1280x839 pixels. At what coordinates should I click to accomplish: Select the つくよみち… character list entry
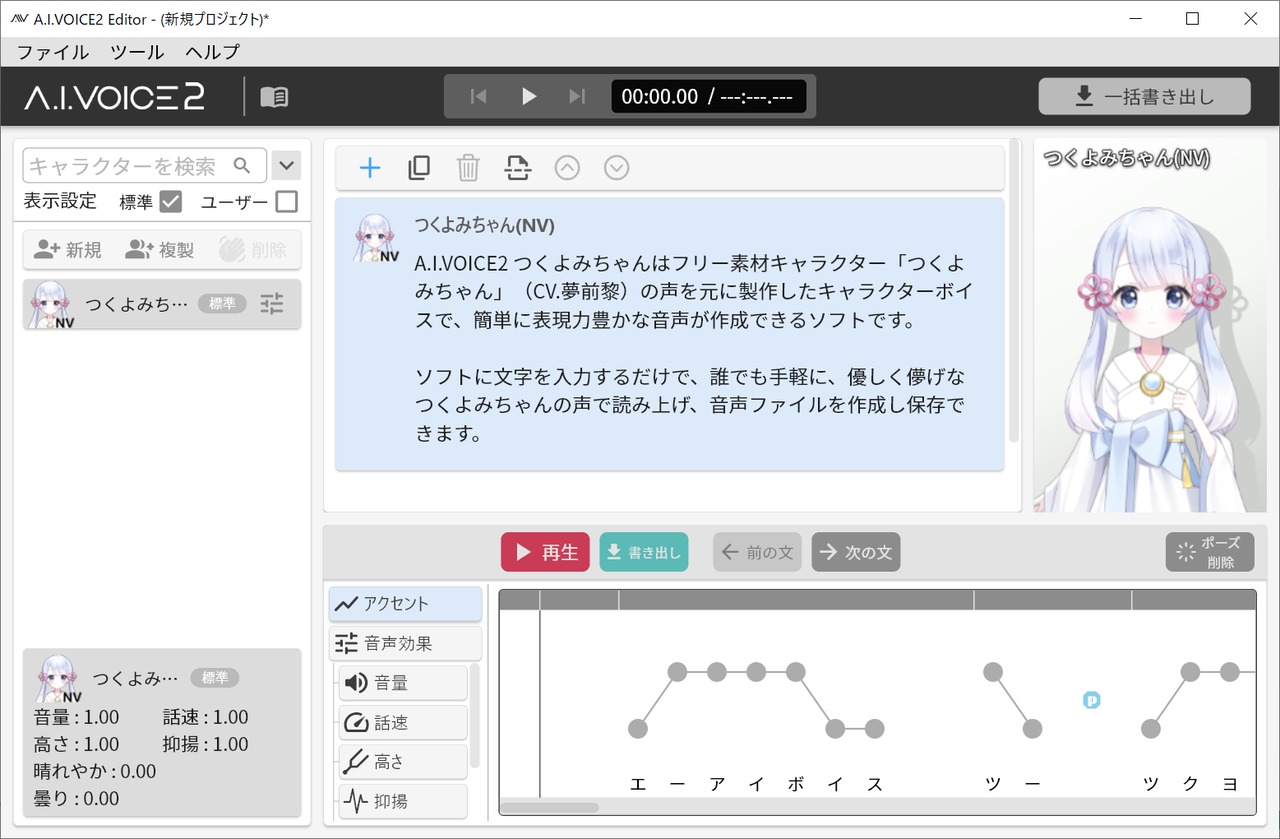click(162, 304)
